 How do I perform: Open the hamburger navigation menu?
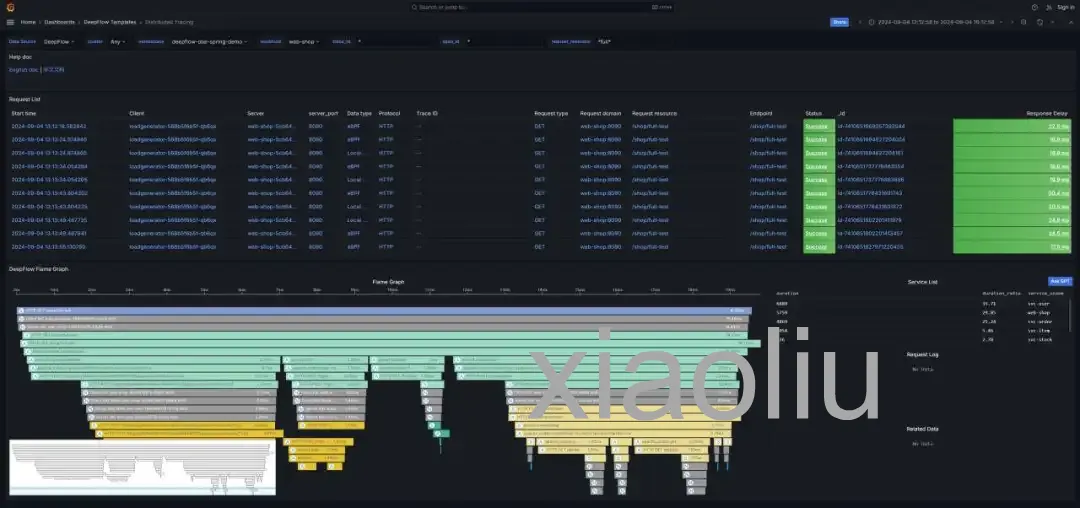10,22
